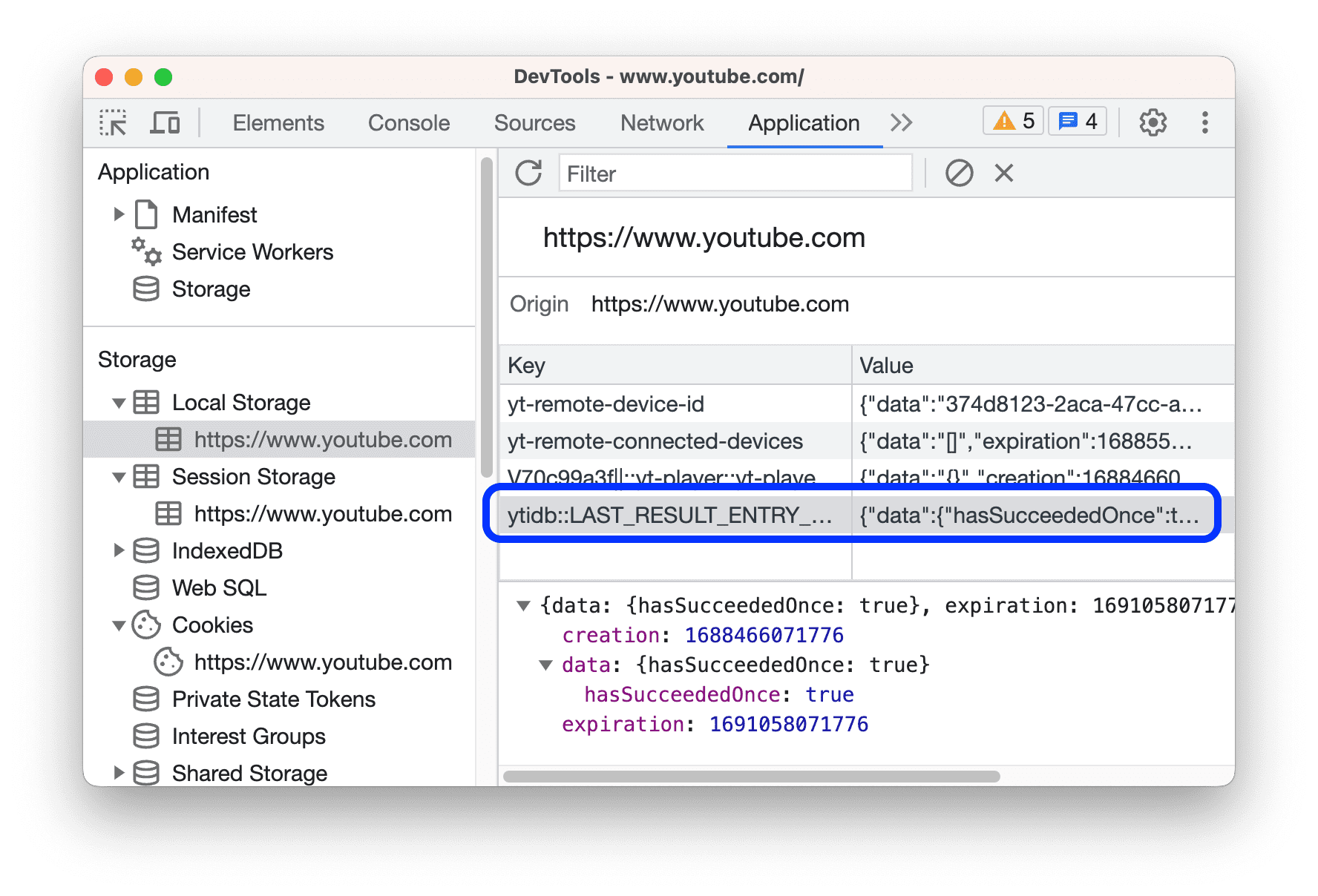Collapse the Cookies section
Screen dimensions: 1318x896
tap(119, 625)
